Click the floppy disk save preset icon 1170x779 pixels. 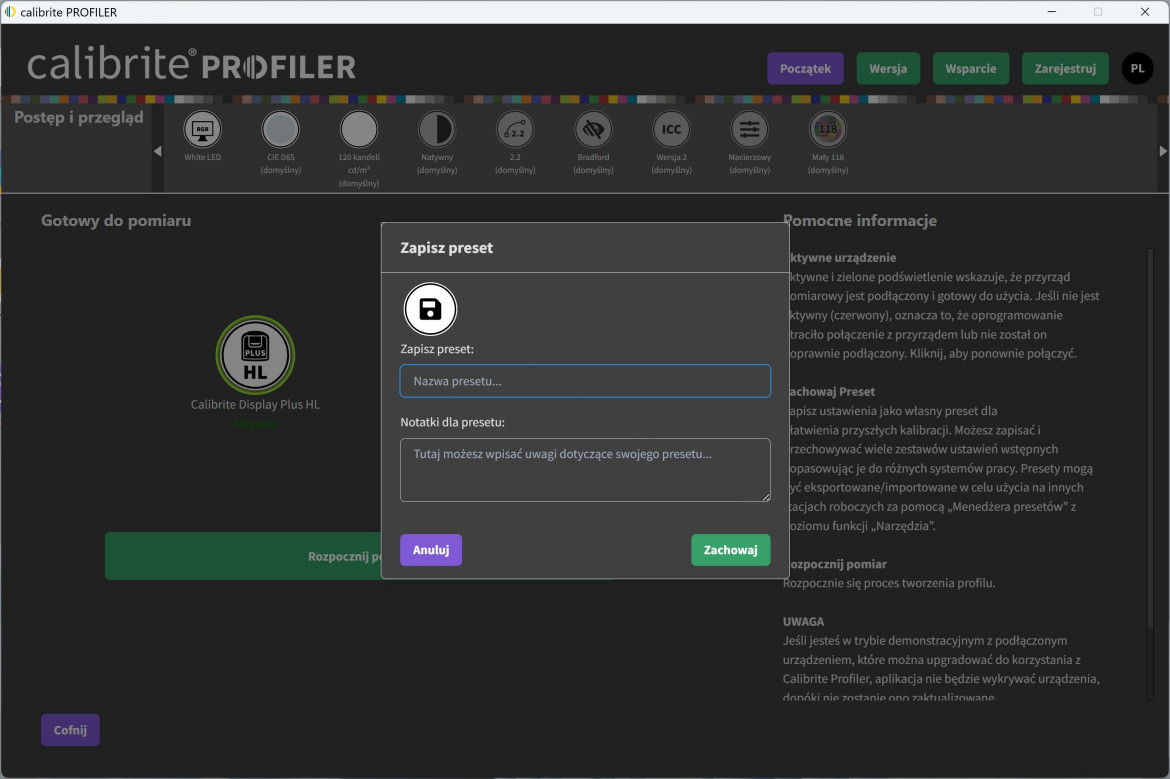(431, 309)
